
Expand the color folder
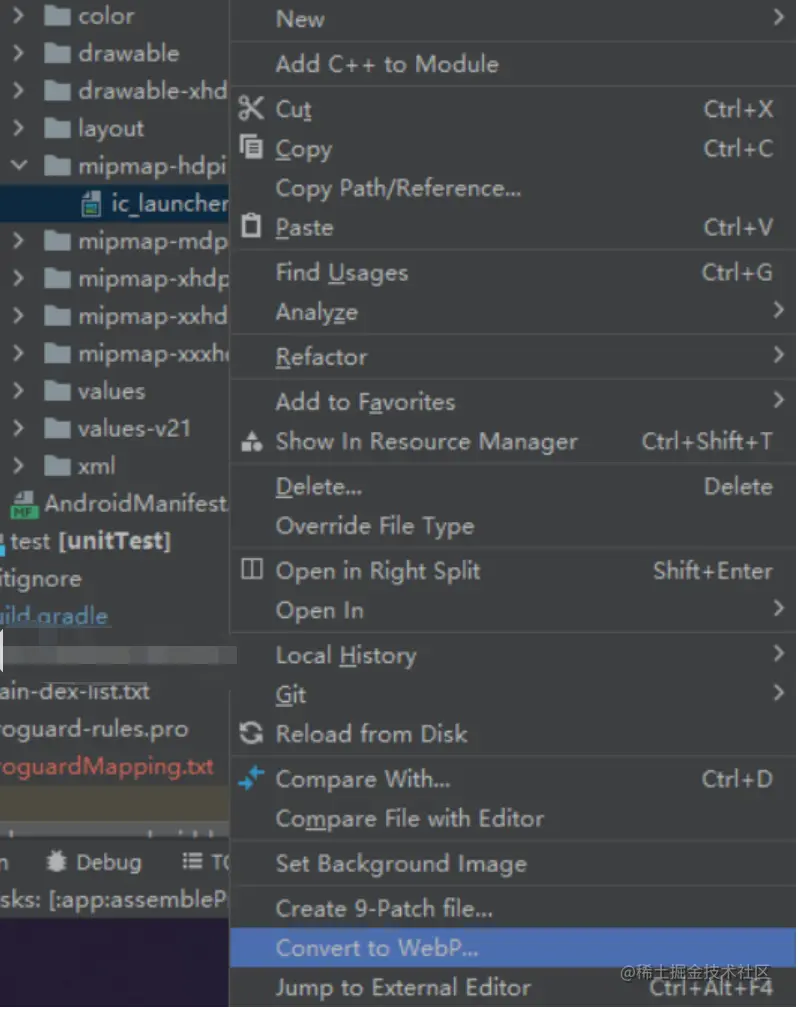point(18,16)
